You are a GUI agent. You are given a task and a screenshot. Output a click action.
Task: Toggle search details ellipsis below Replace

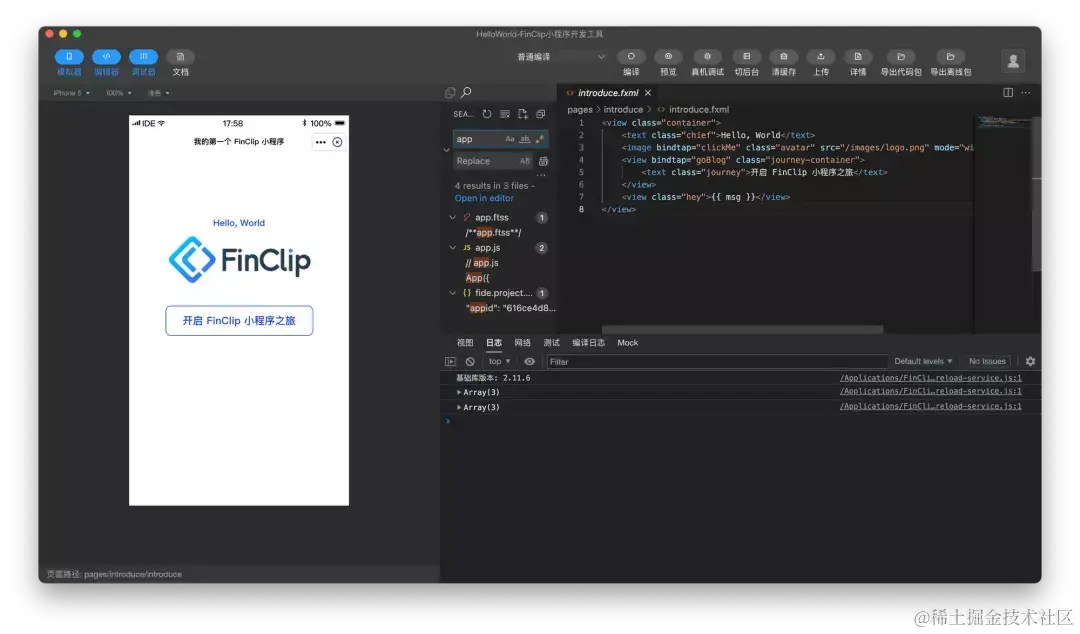coord(541,176)
